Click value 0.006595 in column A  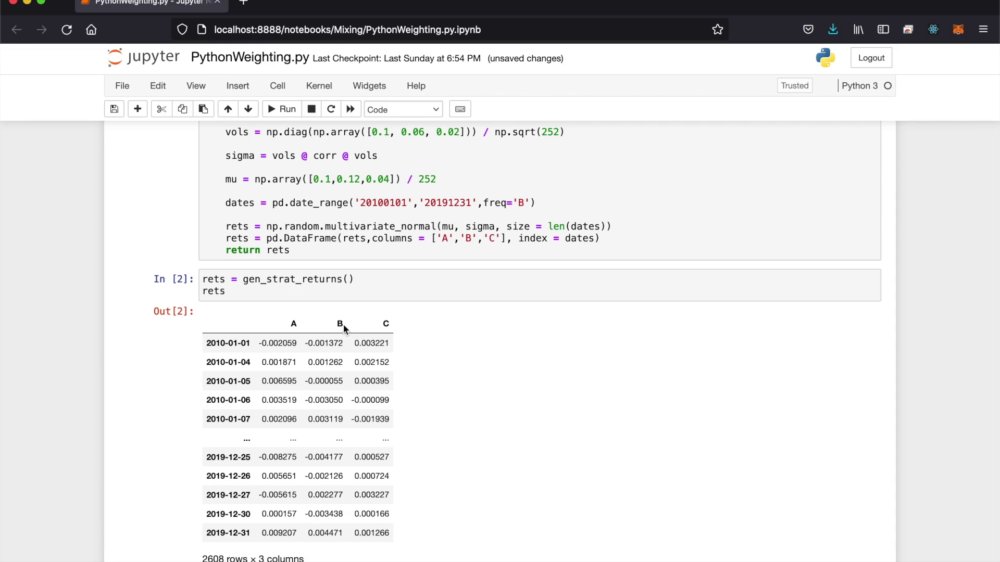279,381
